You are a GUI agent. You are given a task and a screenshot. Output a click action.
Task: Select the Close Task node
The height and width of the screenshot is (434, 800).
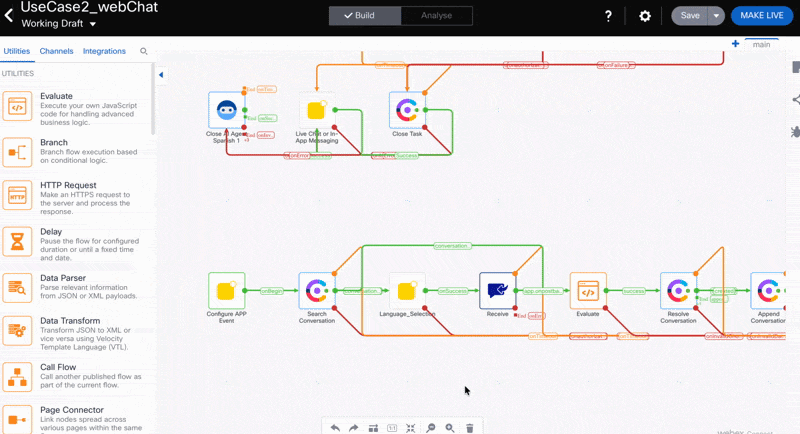407,110
